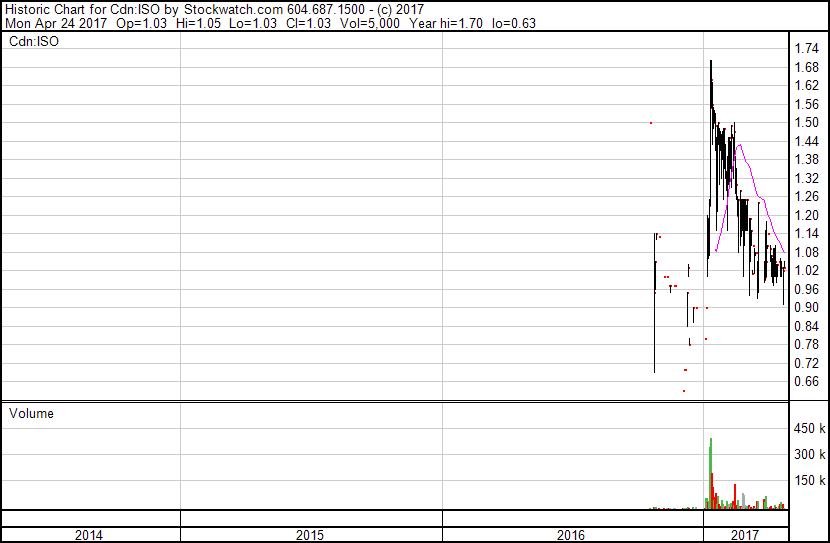Click the 0.72 price axis label

pos(807,363)
